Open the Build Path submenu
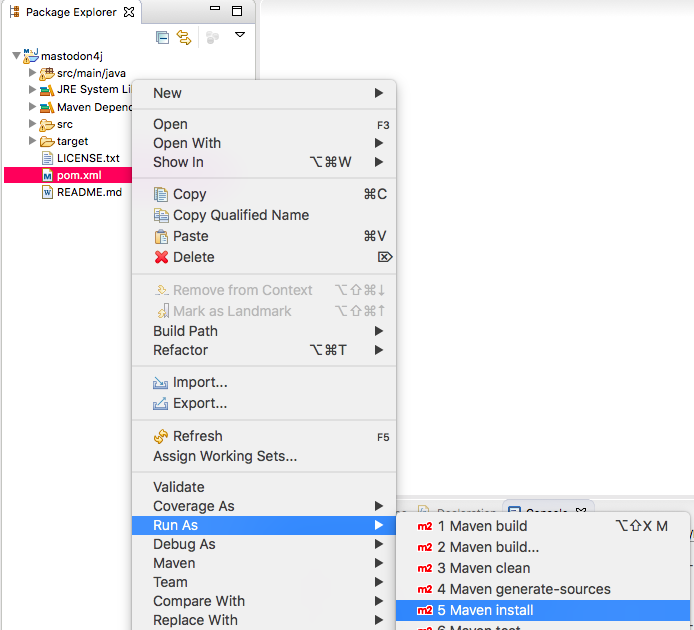Screen dimensions: 694x630 tap(264, 331)
